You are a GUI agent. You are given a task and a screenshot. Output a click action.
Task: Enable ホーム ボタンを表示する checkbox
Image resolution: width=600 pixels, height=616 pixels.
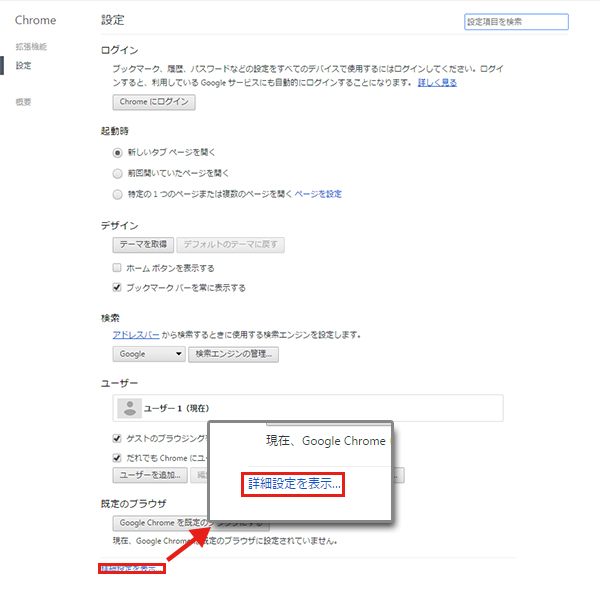coord(118,268)
